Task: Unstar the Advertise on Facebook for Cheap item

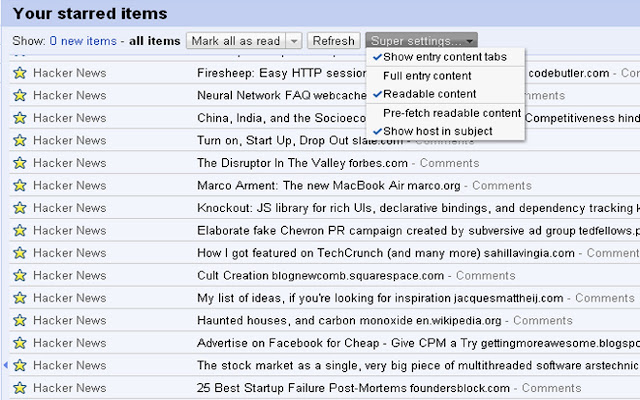Action: click(20, 343)
